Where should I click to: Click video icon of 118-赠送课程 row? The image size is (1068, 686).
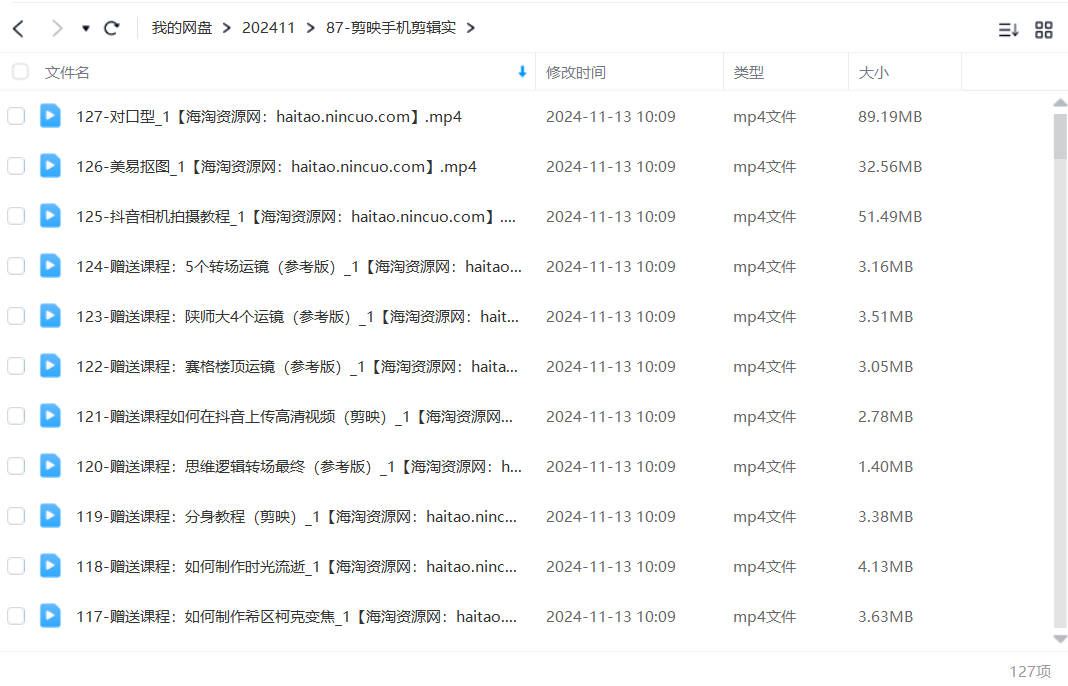click(x=50, y=566)
